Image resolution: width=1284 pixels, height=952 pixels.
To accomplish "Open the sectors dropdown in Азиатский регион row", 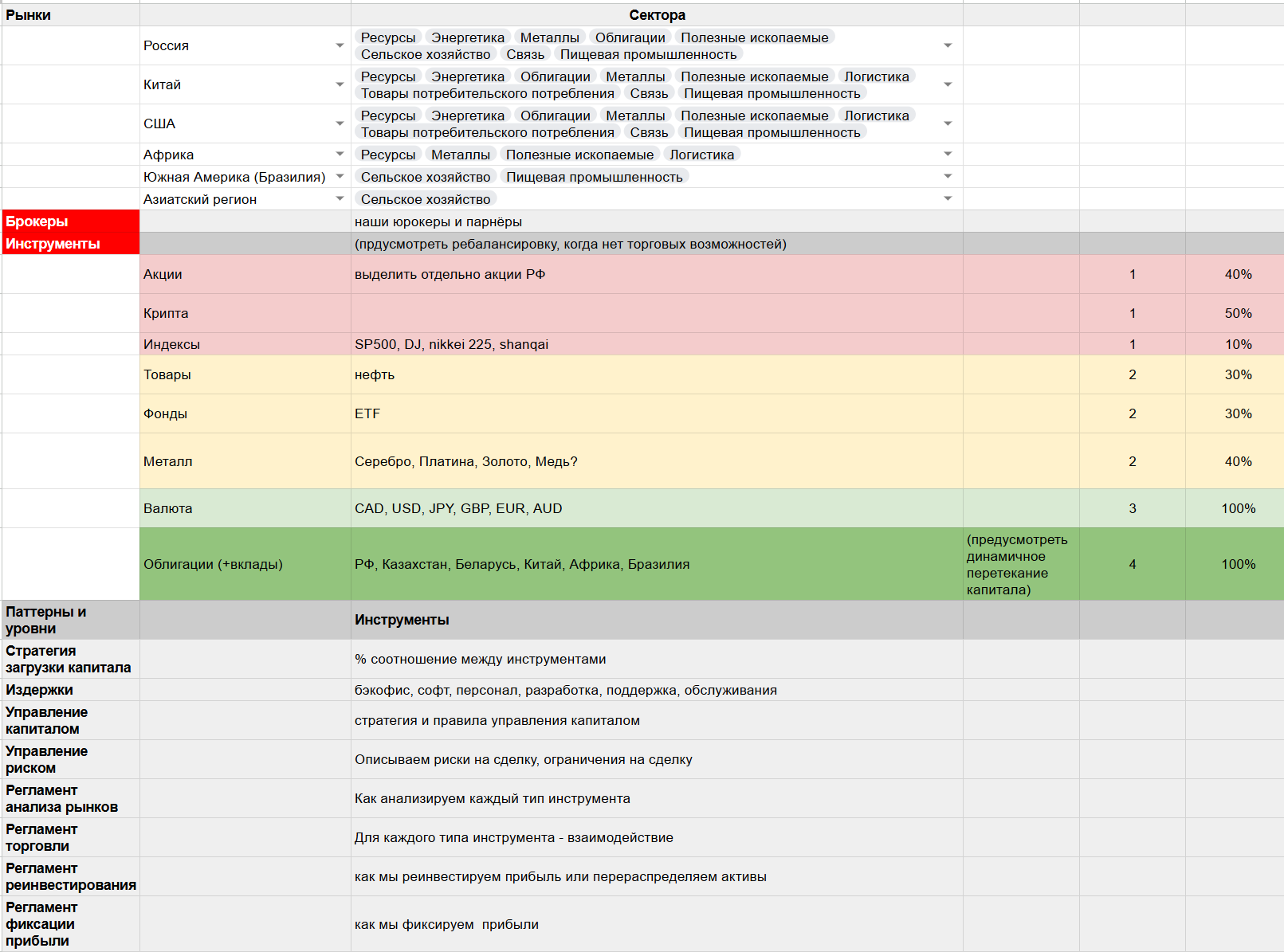I will pyautogui.click(x=948, y=198).
